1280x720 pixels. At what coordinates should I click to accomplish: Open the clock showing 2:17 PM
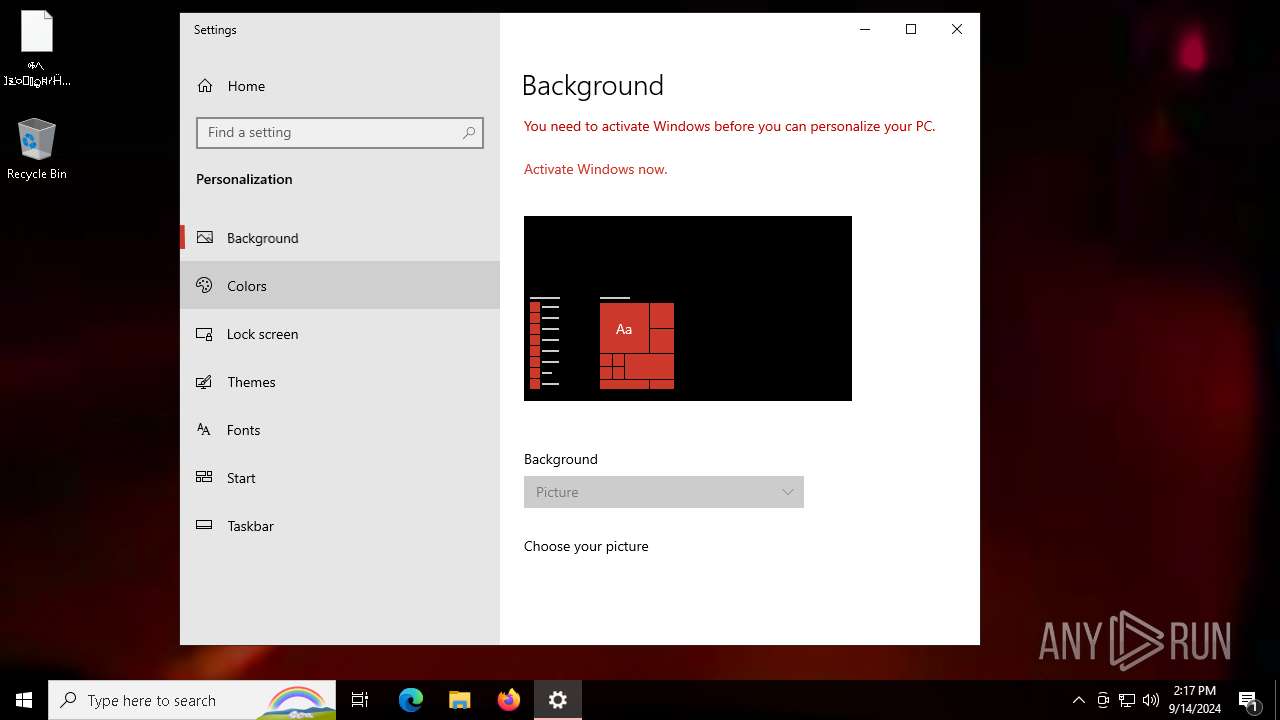pyautogui.click(x=1195, y=700)
